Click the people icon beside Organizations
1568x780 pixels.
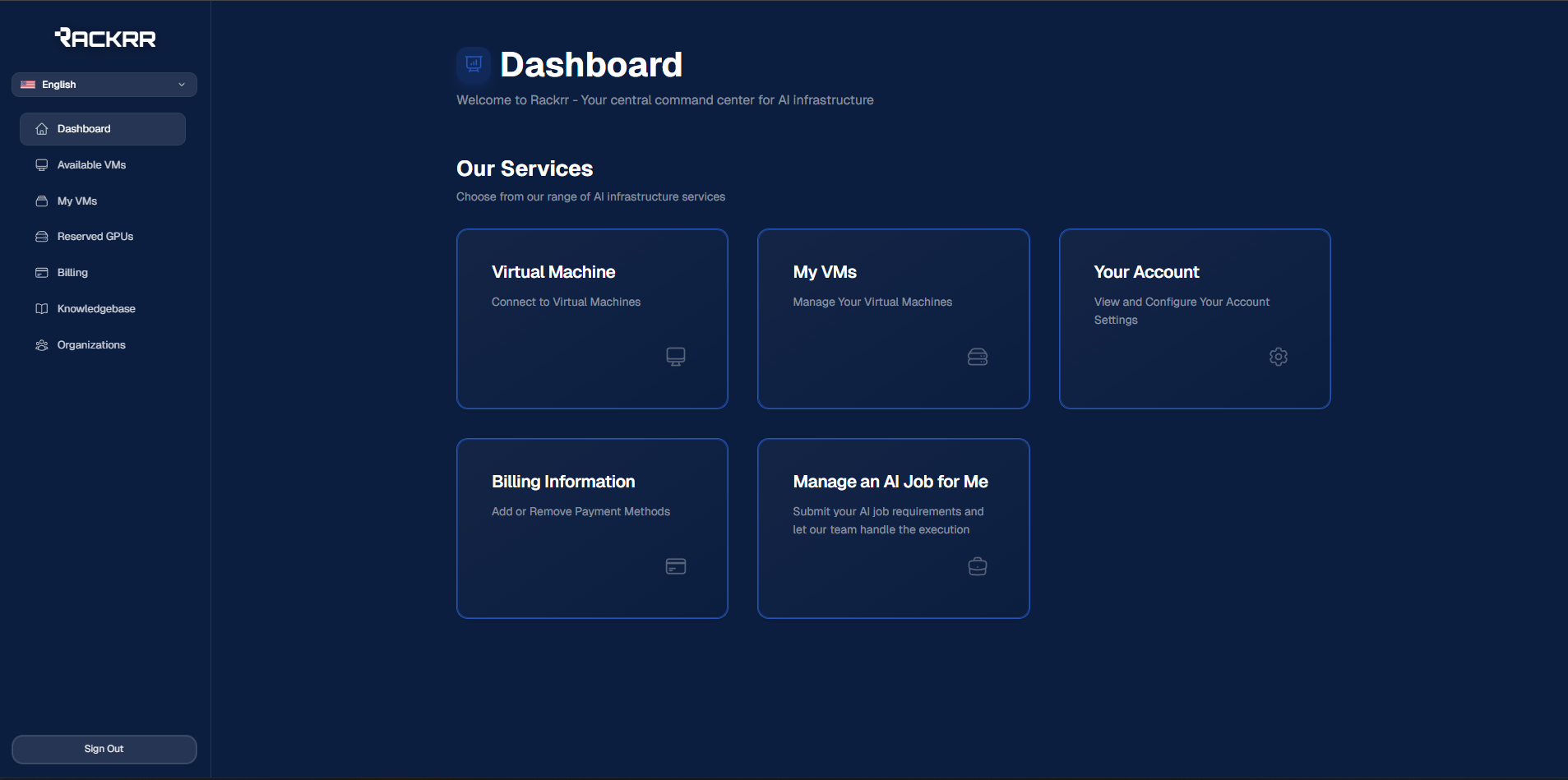(x=40, y=344)
